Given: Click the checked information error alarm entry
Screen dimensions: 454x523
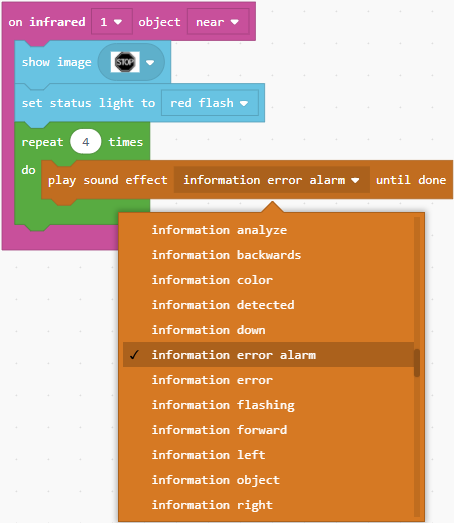Looking at the screenshot, I should [x=269, y=355].
